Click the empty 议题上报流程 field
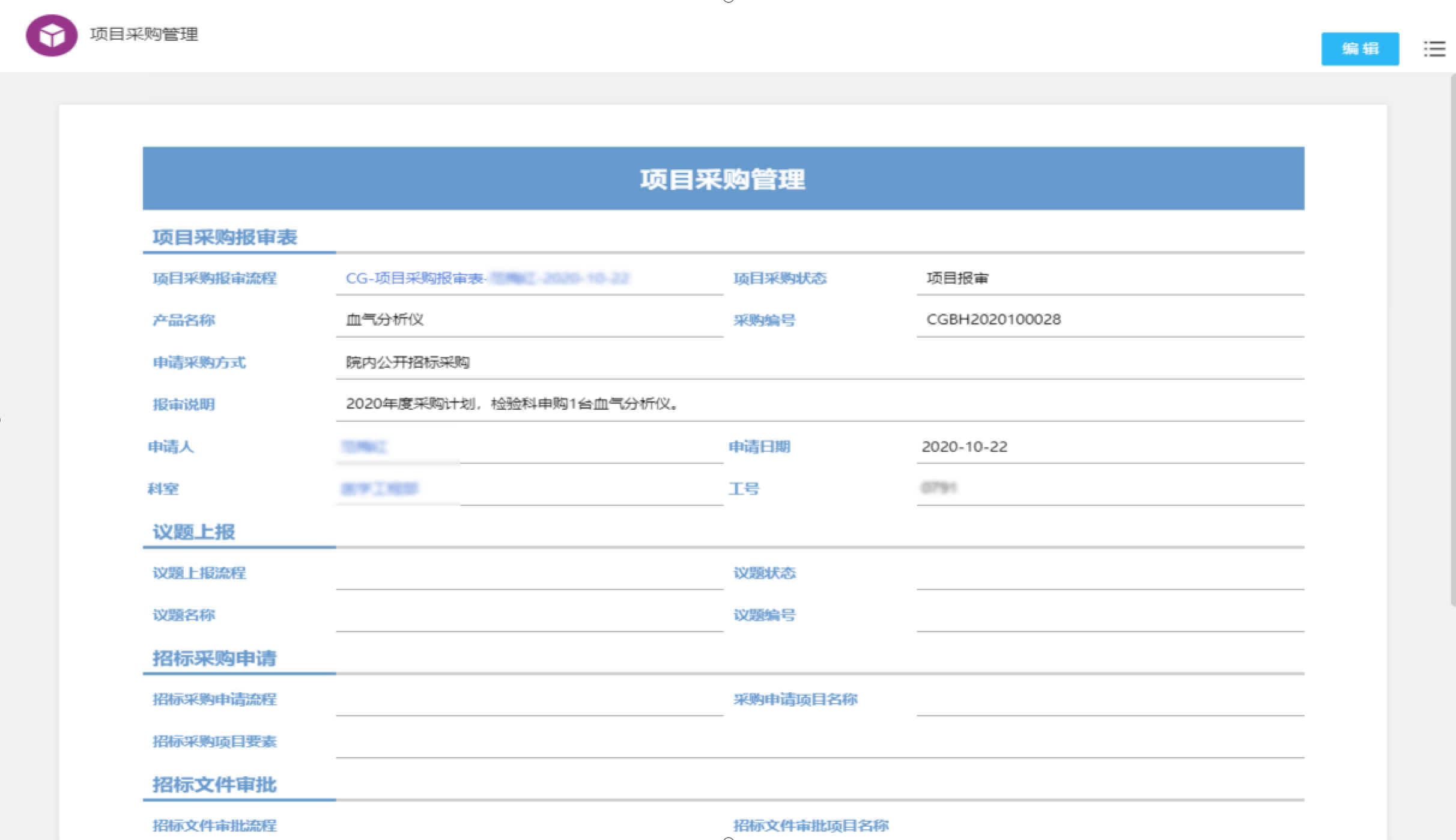Image resolution: width=1456 pixels, height=840 pixels. pos(529,573)
